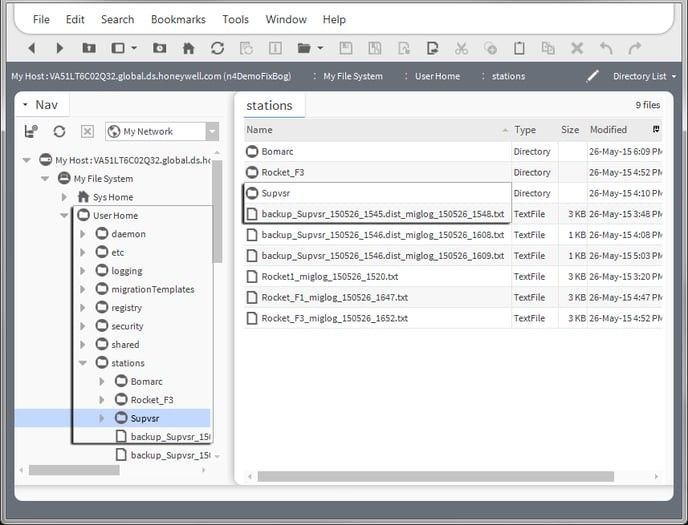The width and height of the screenshot is (688, 525).
Task: Select the stations tab
Action: coord(269,105)
